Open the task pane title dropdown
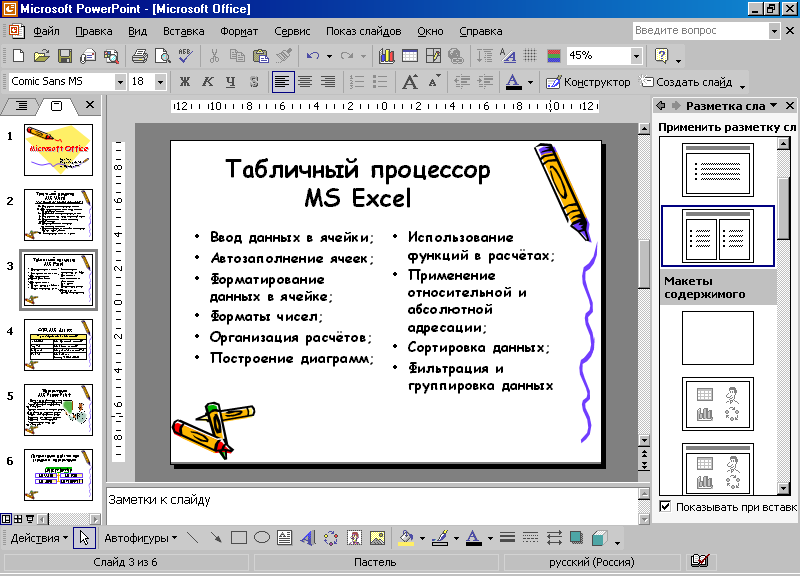 (773, 105)
